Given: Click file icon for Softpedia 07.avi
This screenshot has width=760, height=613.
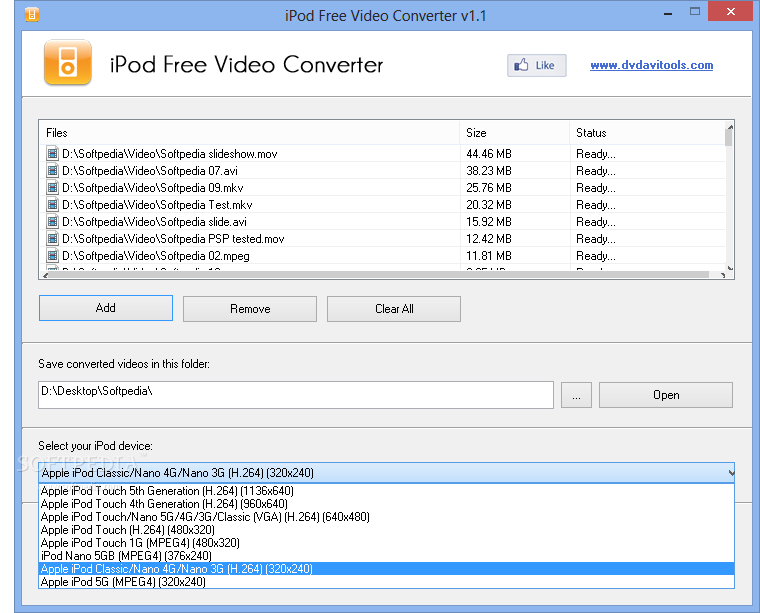Looking at the screenshot, I should 52,171.
